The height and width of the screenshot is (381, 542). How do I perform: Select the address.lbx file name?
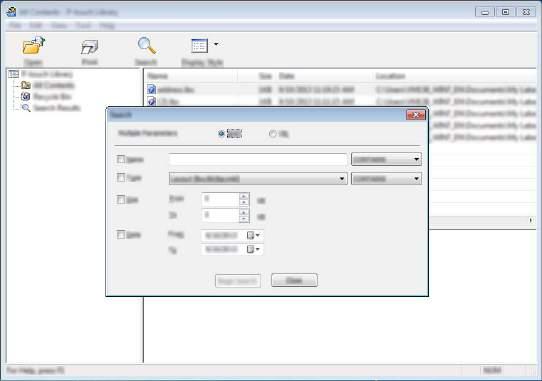pos(176,90)
